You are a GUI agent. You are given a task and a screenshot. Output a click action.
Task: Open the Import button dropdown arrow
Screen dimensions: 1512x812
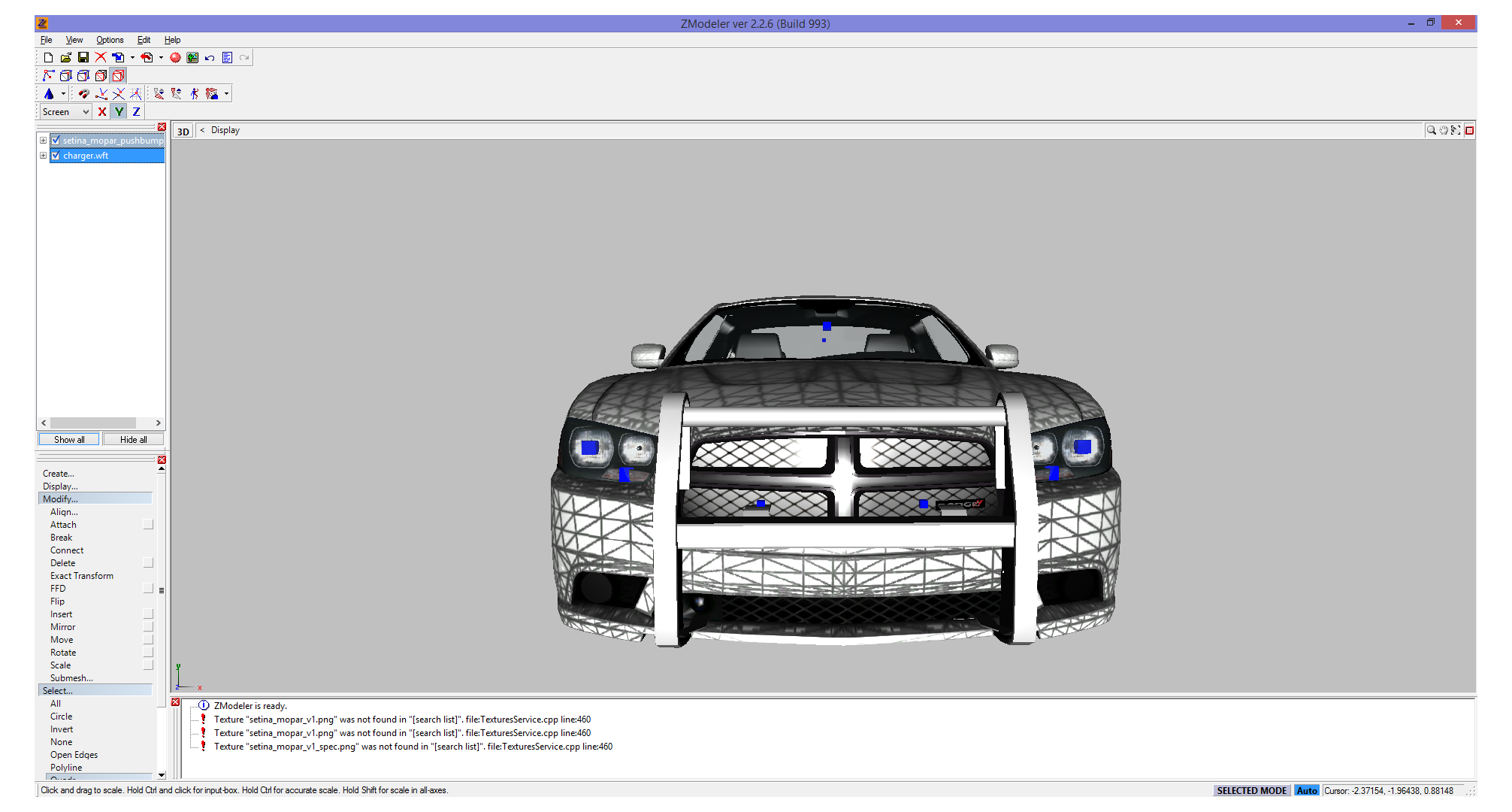pos(132,58)
